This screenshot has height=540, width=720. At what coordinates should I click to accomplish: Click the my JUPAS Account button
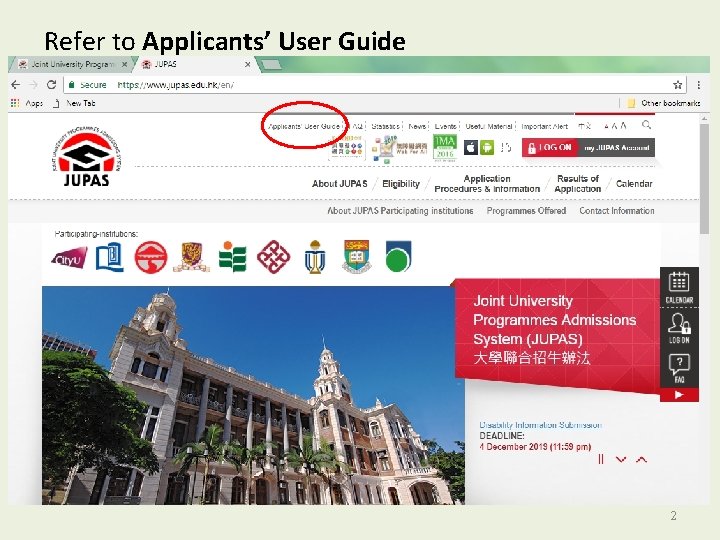[x=616, y=148]
